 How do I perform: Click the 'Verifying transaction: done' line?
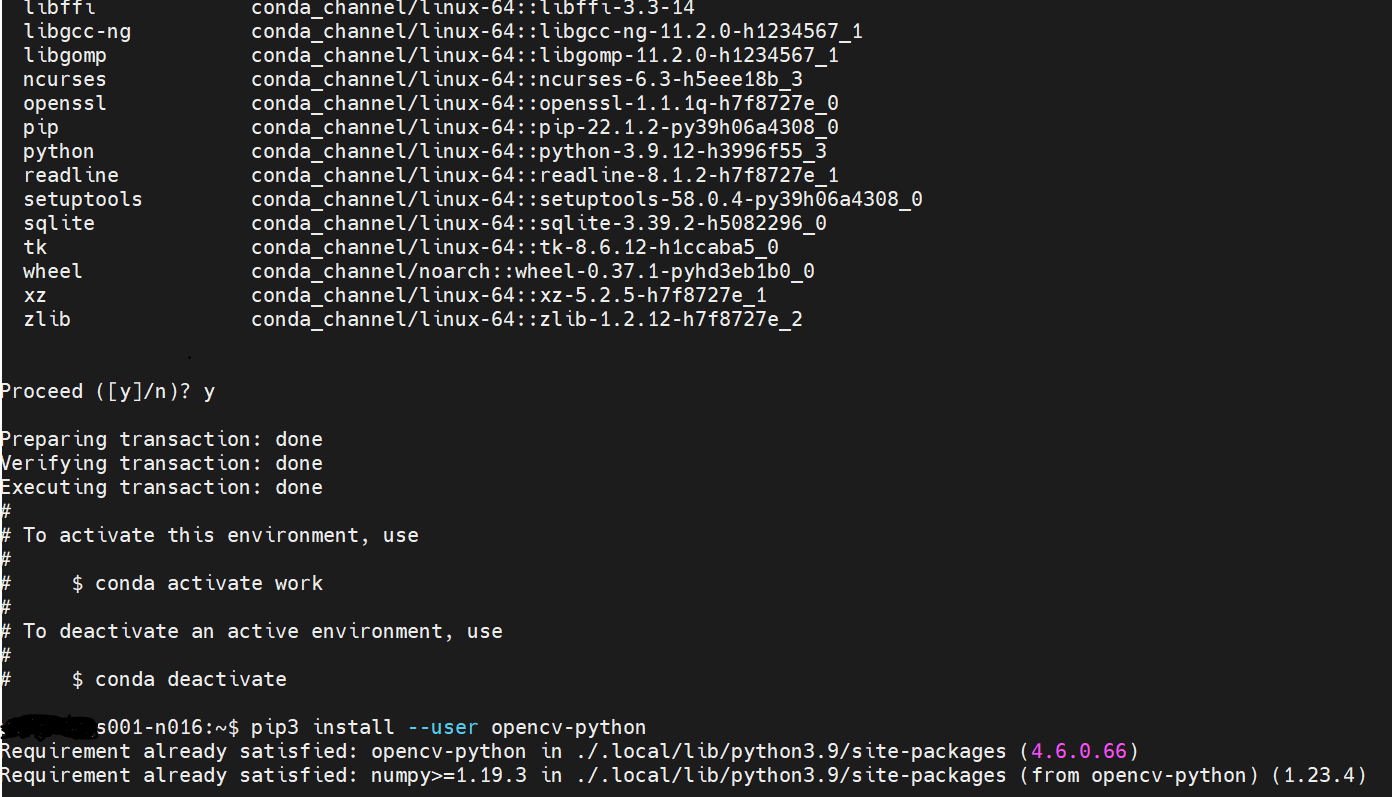tap(162, 464)
